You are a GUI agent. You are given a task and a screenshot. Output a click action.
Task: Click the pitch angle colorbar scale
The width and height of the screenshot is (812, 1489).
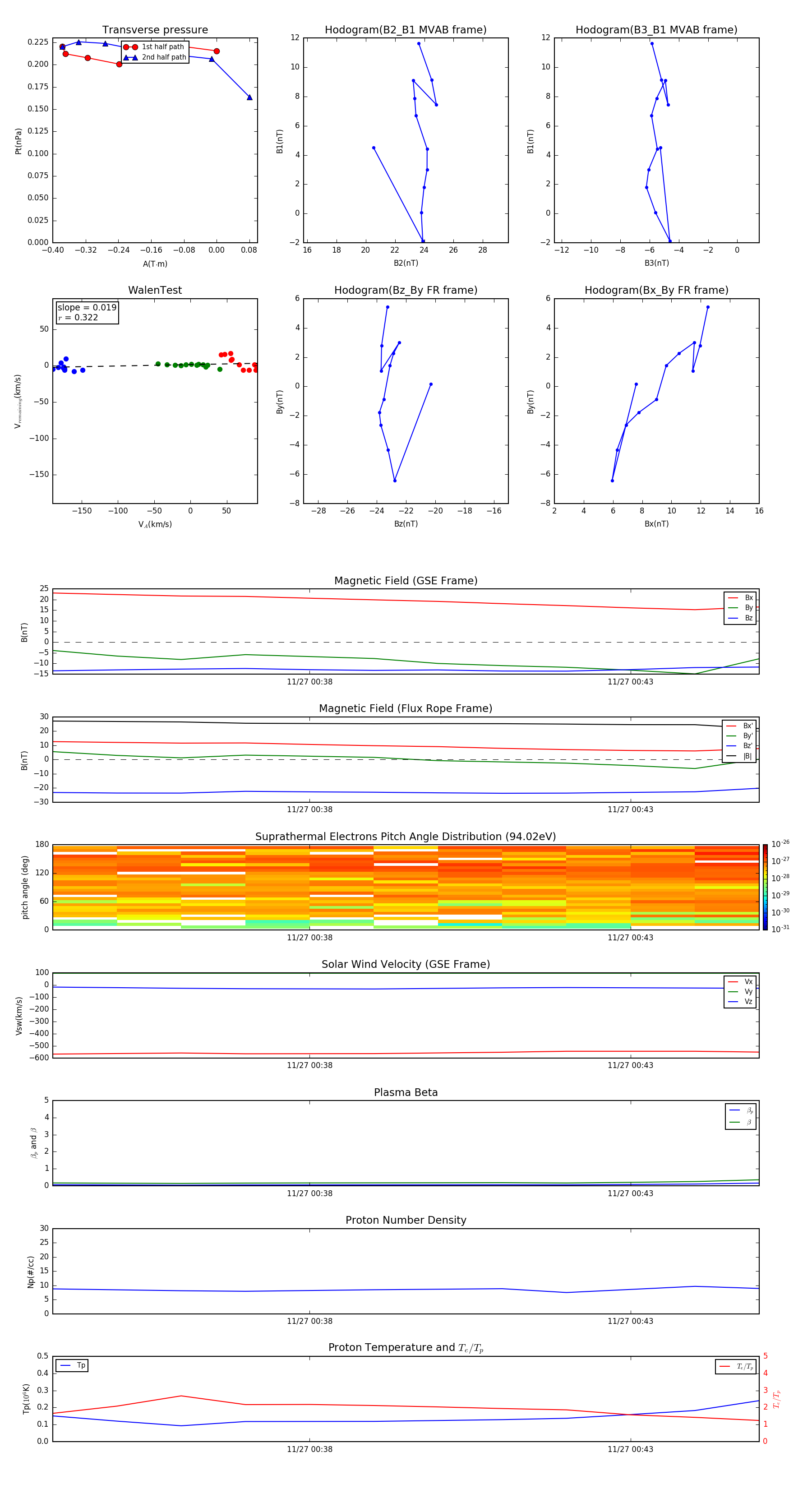click(765, 887)
